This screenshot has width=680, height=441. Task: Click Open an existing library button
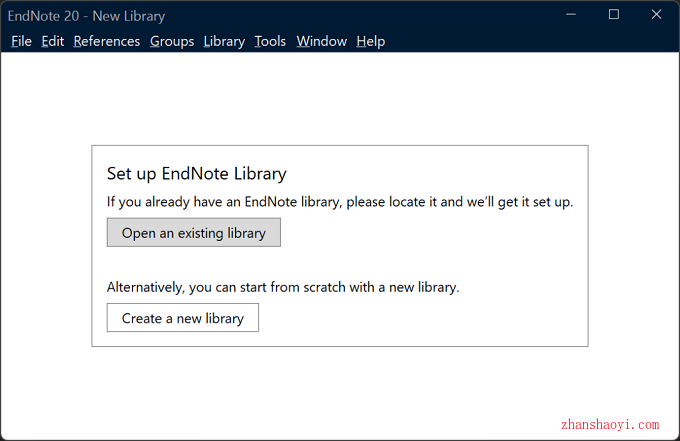pyautogui.click(x=194, y=232)
